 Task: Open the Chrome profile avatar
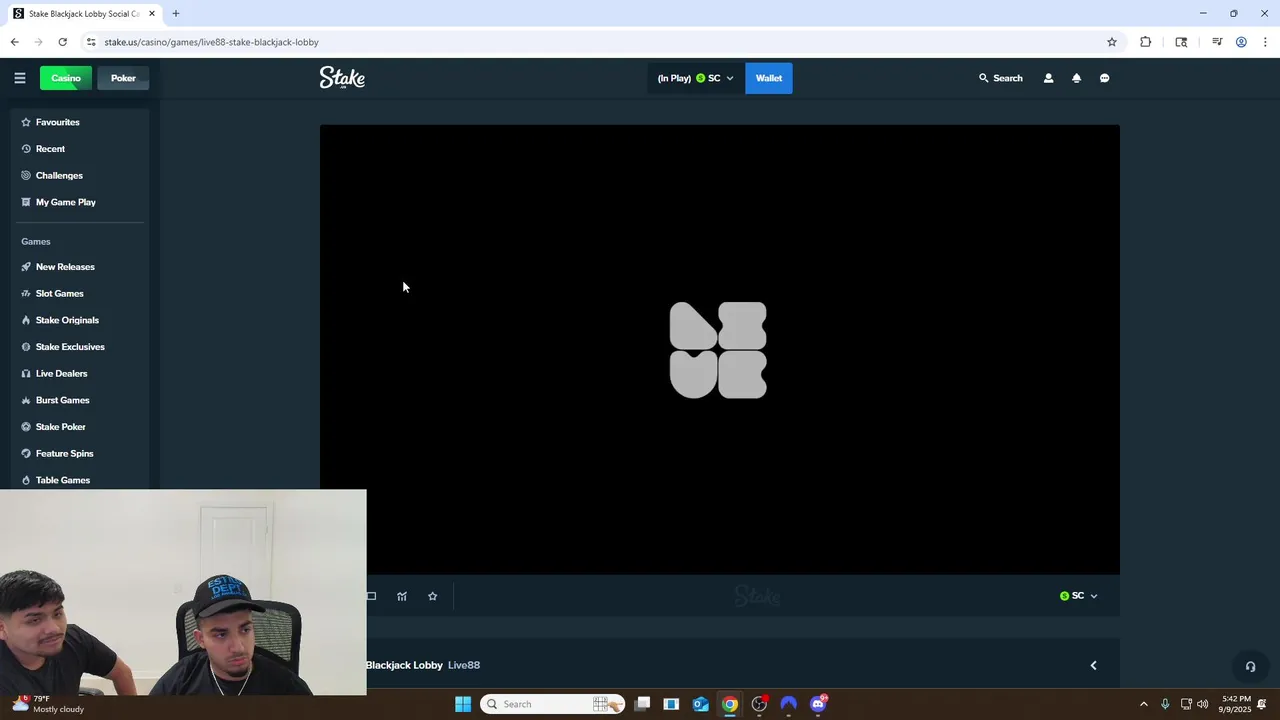pos(1241,42)
